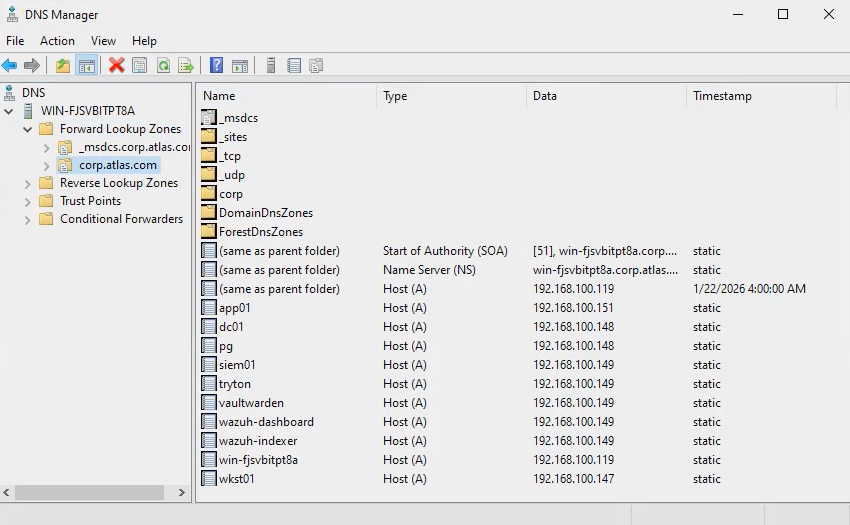Select Forward Lookup Zones in tree

[x=120, y=129]
